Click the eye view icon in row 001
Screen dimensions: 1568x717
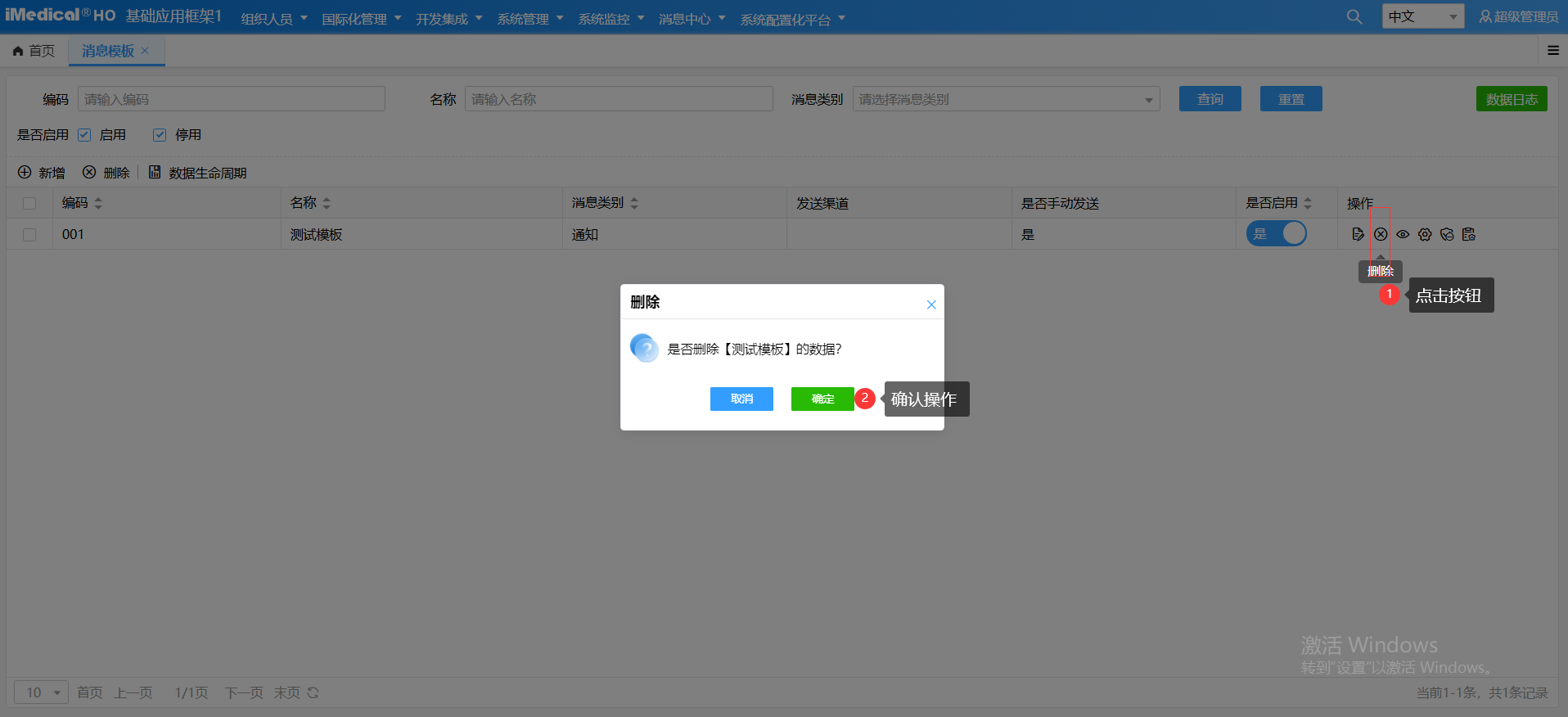(1403, 235)
